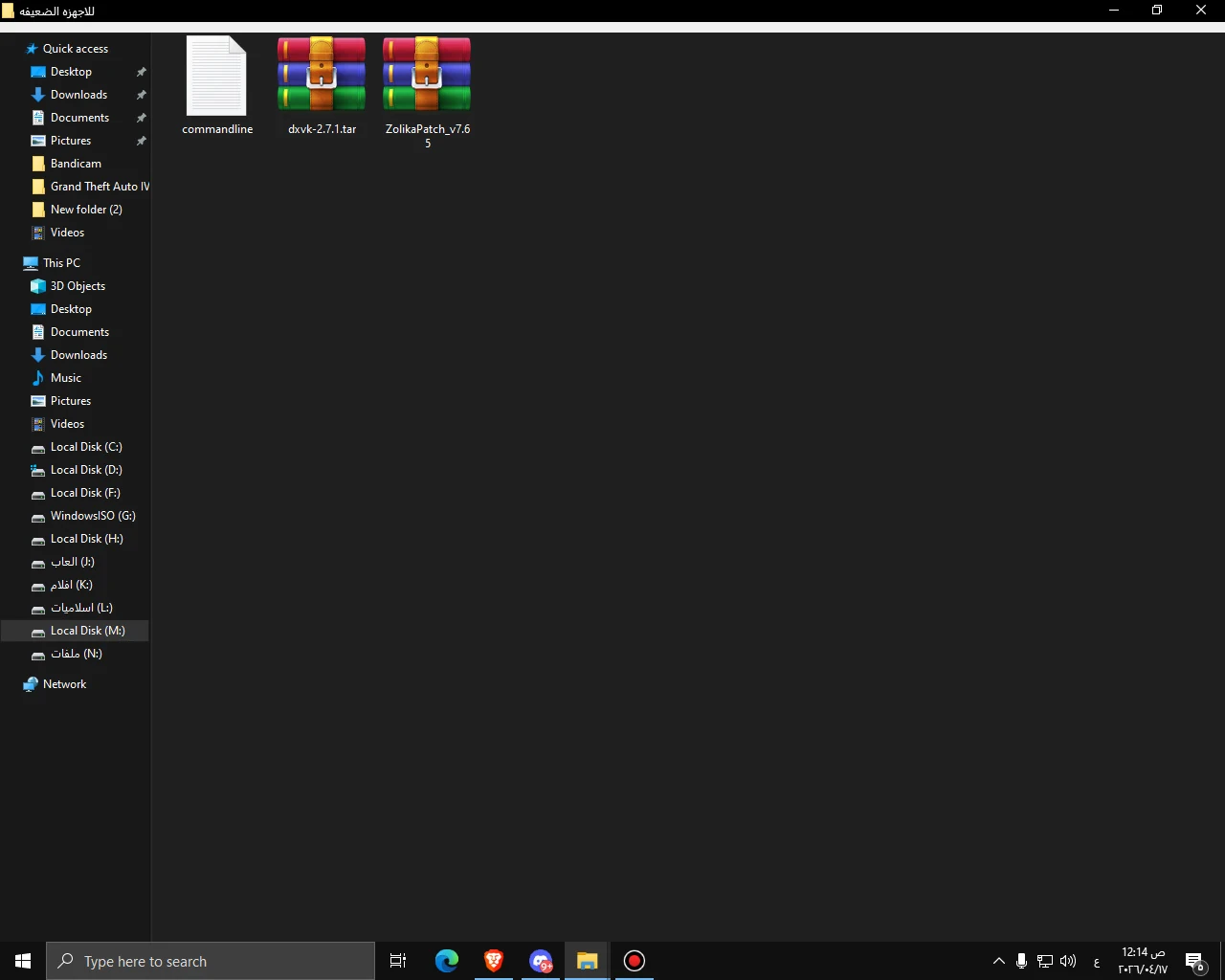Click the microphone tray icon

coord(1021,961)
